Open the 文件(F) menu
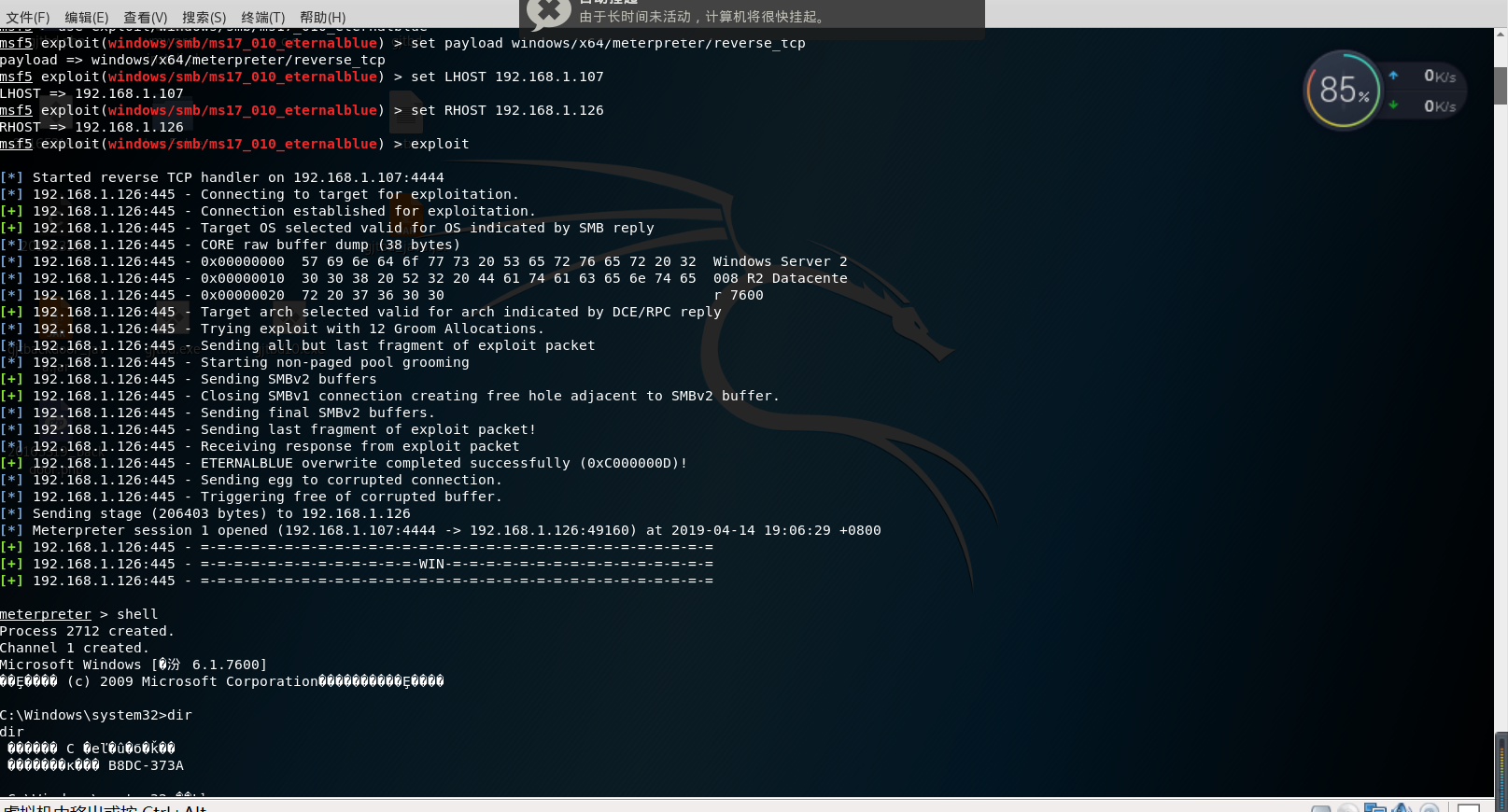1508x812 pixels. pyautogui.click(x=28, y=18)
